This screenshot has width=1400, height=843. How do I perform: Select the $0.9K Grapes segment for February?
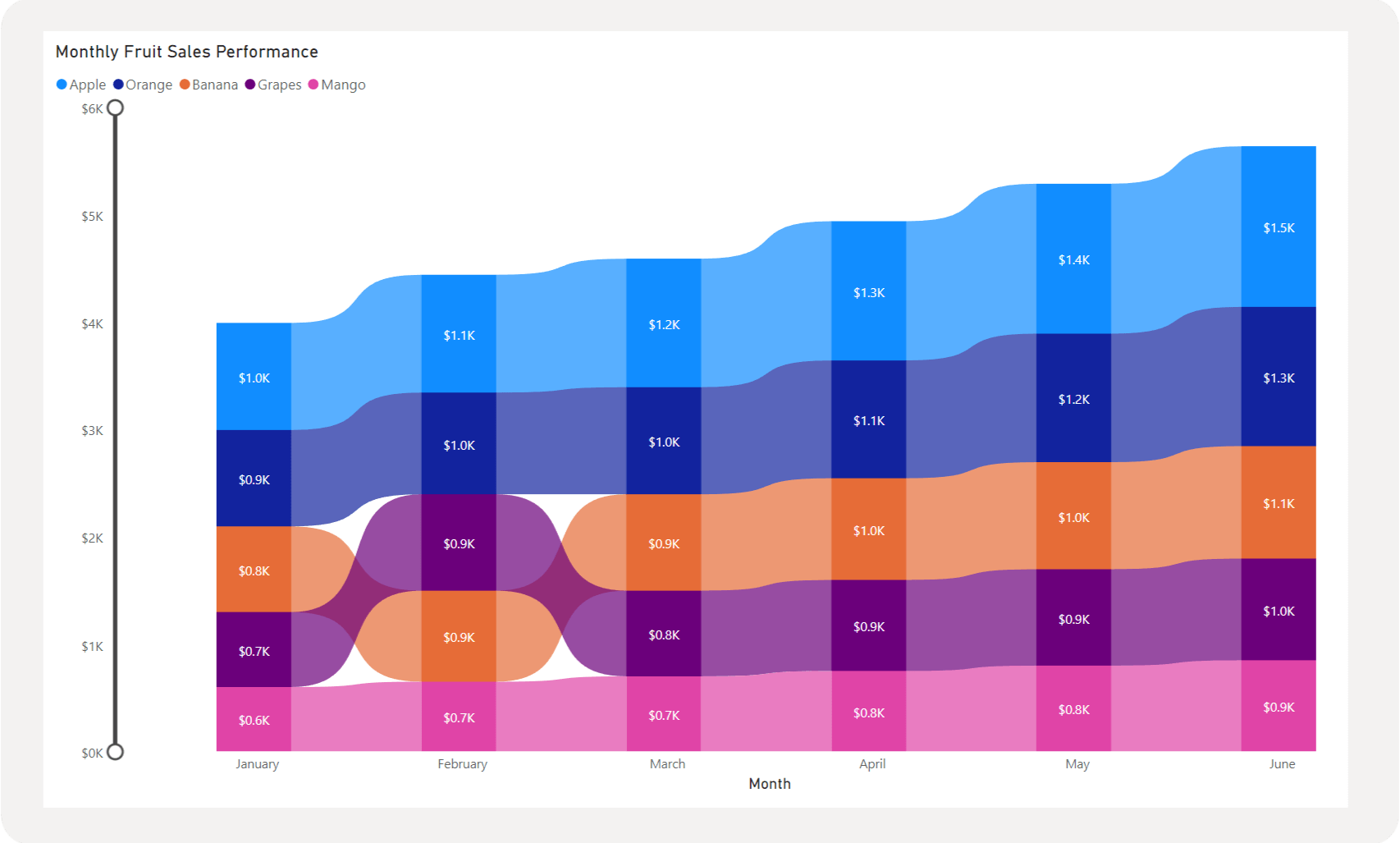(x=460, y=543)
